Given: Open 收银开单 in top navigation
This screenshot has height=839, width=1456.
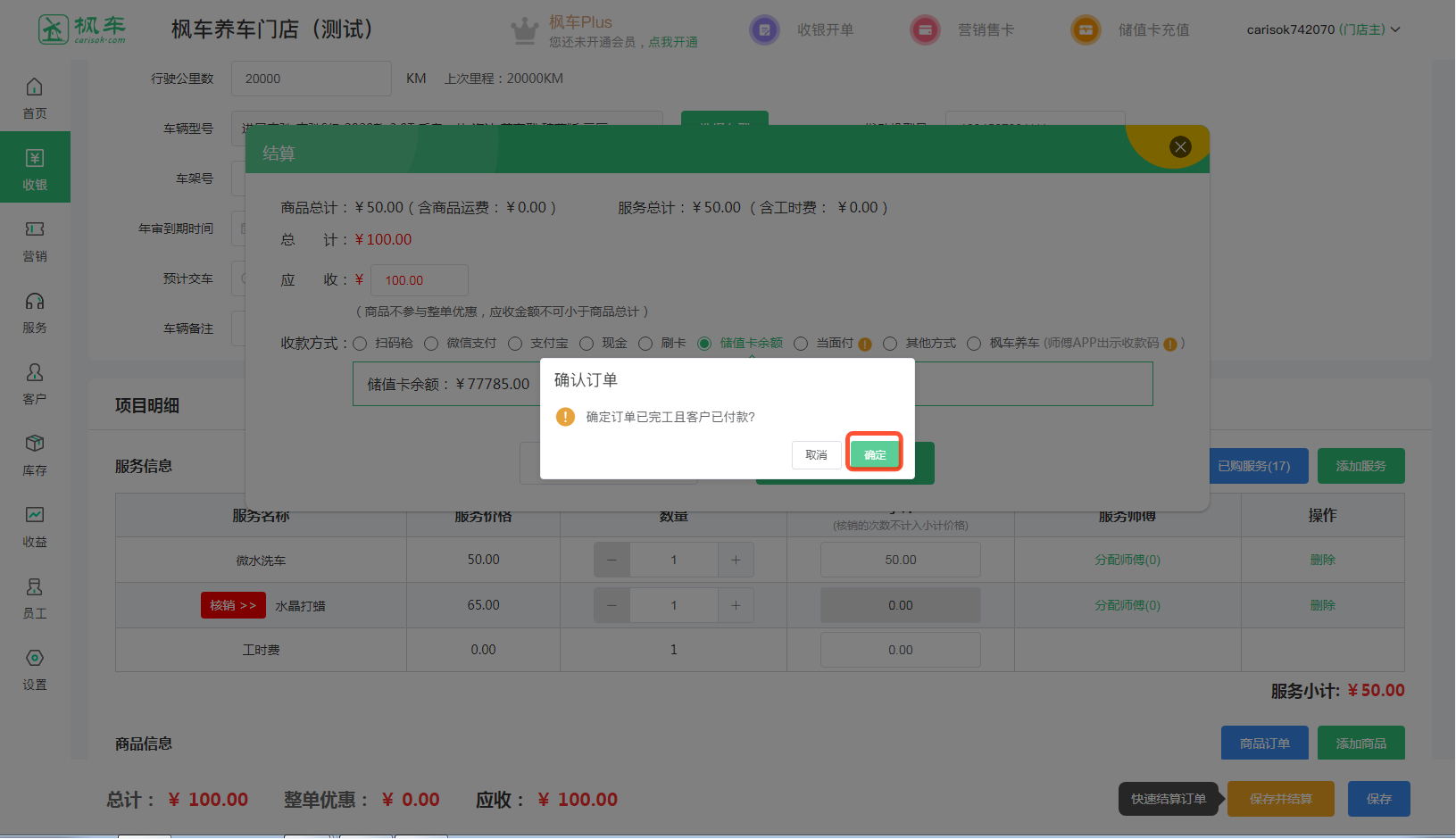Looking at the screenshot, I should (x=803, y=29).
